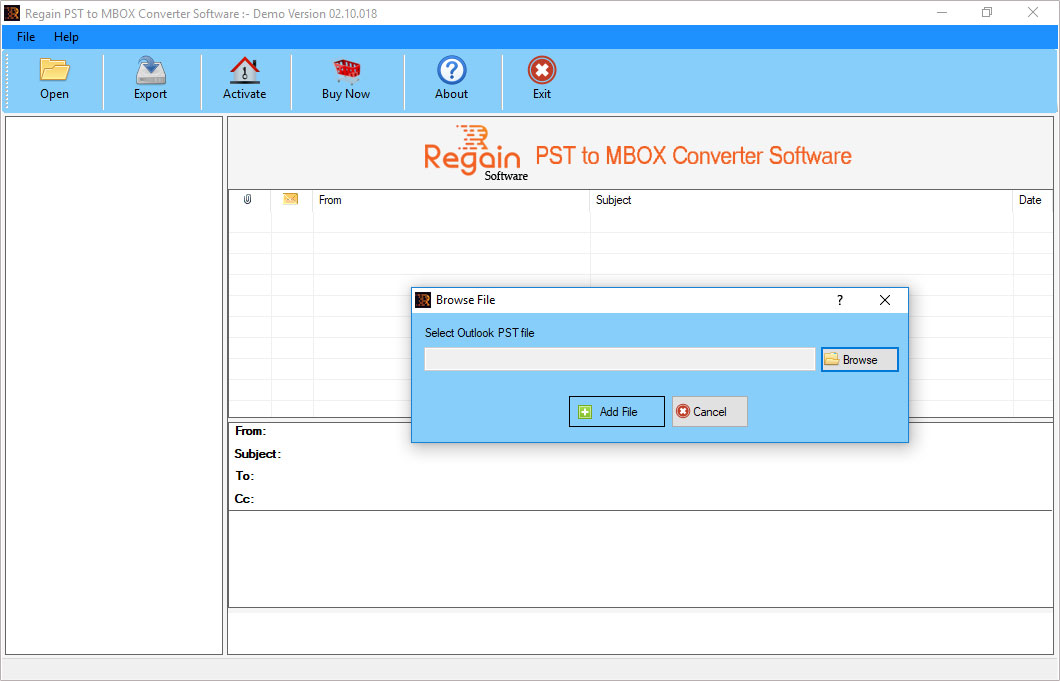Image resolution: width=1060 pixels, height=681 pixels.
Task: Cancel the Browse File dialog
Action: [x=709, y=411]
